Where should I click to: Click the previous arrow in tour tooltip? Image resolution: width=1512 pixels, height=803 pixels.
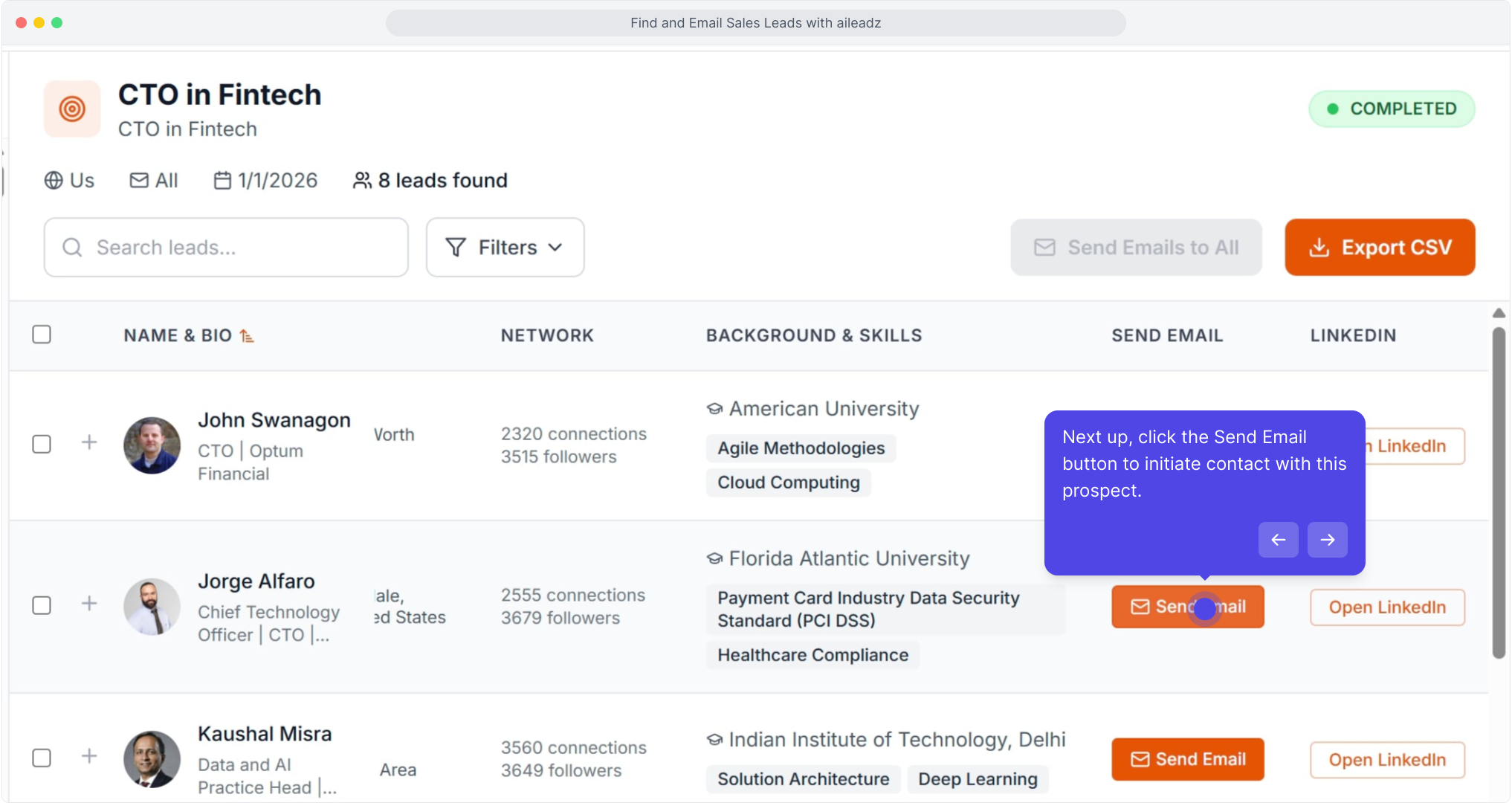(1278, 540)
